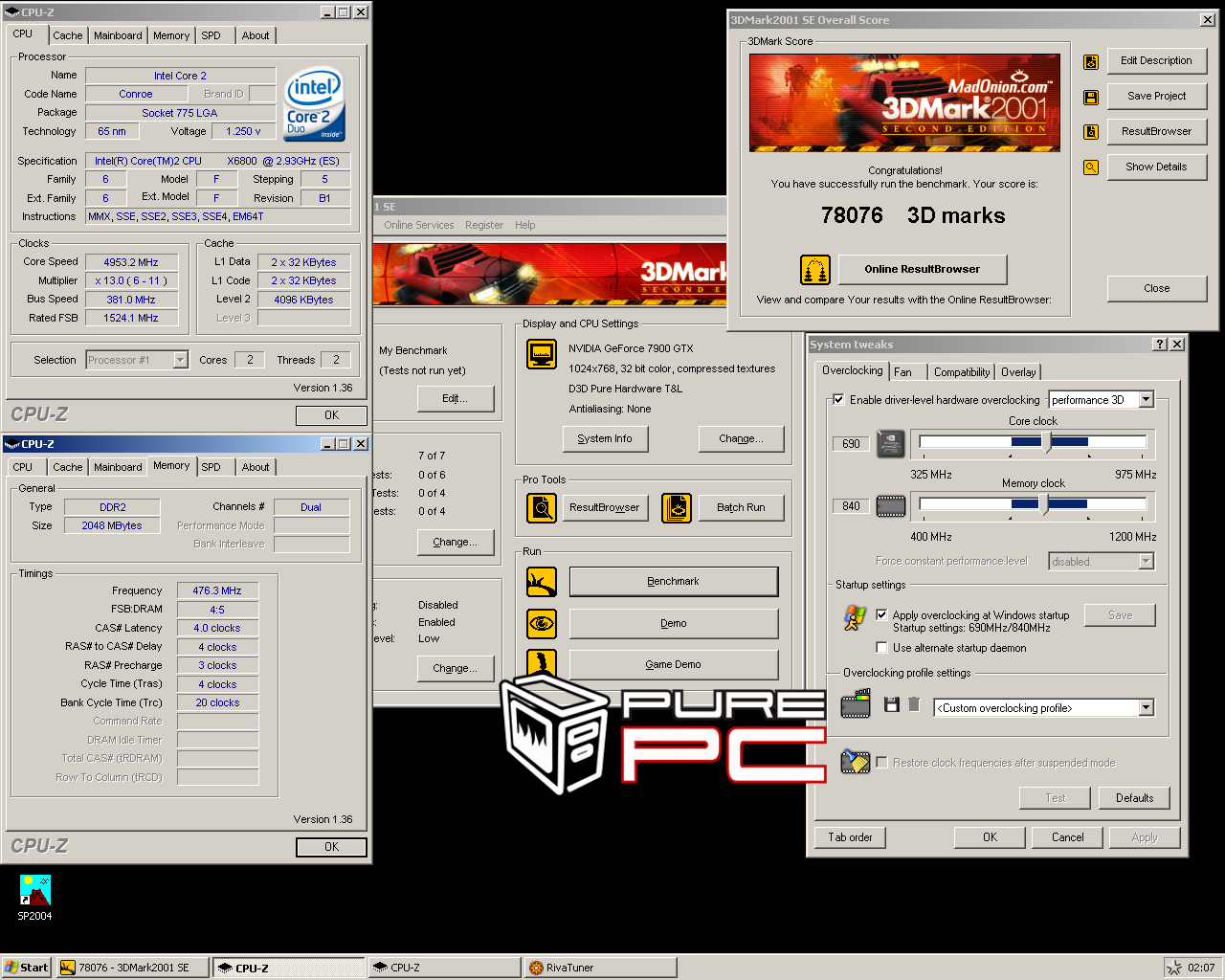Click the memory clock value field 840

tap(851, 506)
